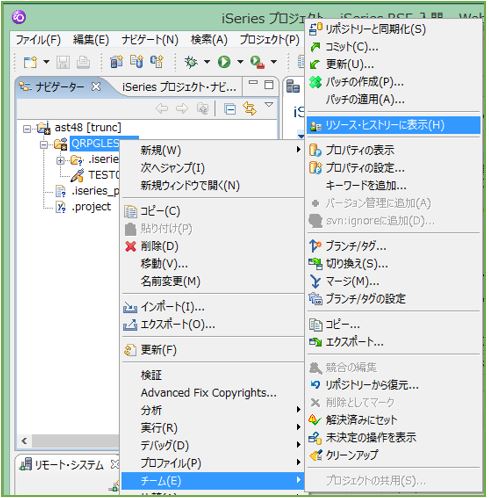Choose Advanced Fix Copyrights...
489x498 pixels.
coord(213,393)
